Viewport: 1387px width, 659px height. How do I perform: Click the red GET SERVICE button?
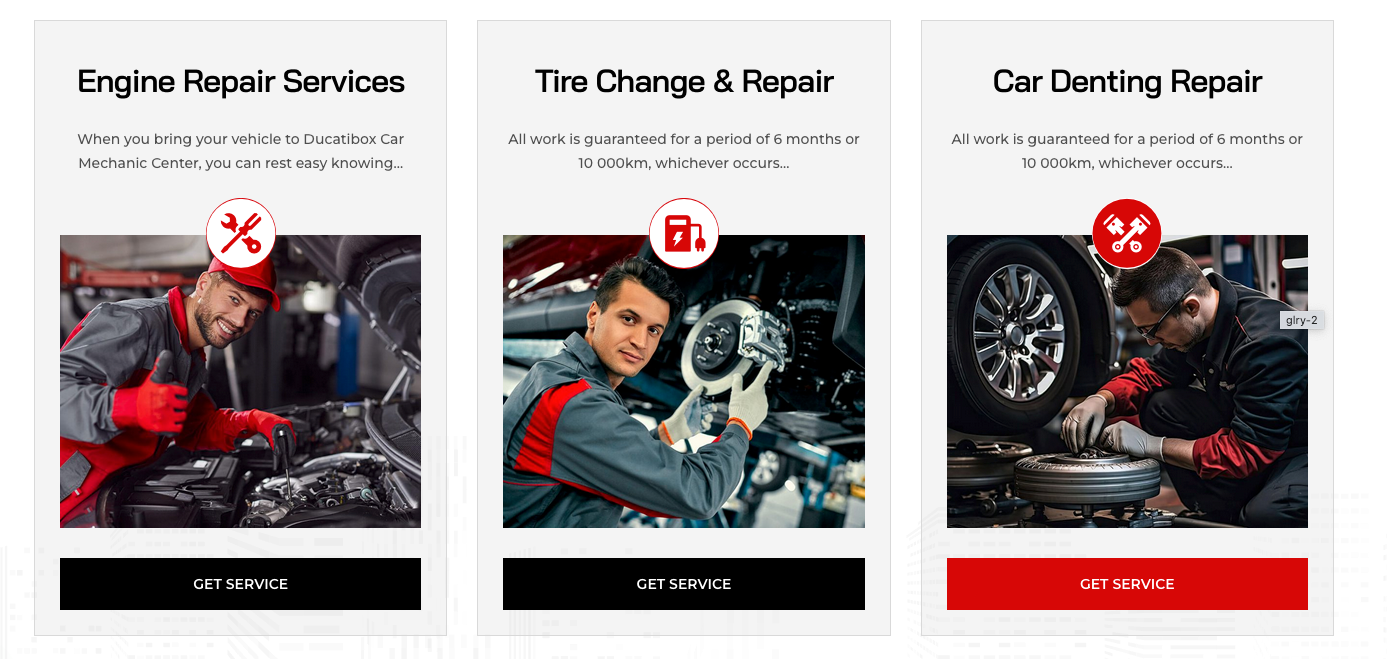1127,584
